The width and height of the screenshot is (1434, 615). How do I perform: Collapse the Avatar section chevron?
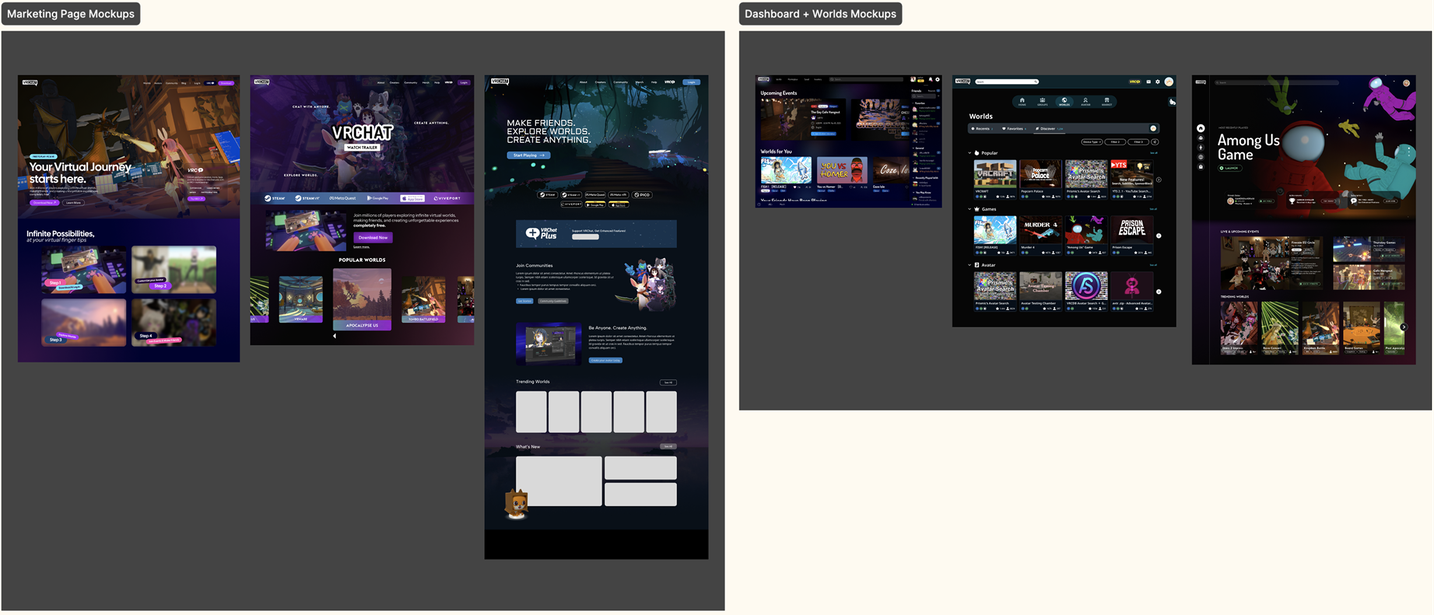pos(970,265)
